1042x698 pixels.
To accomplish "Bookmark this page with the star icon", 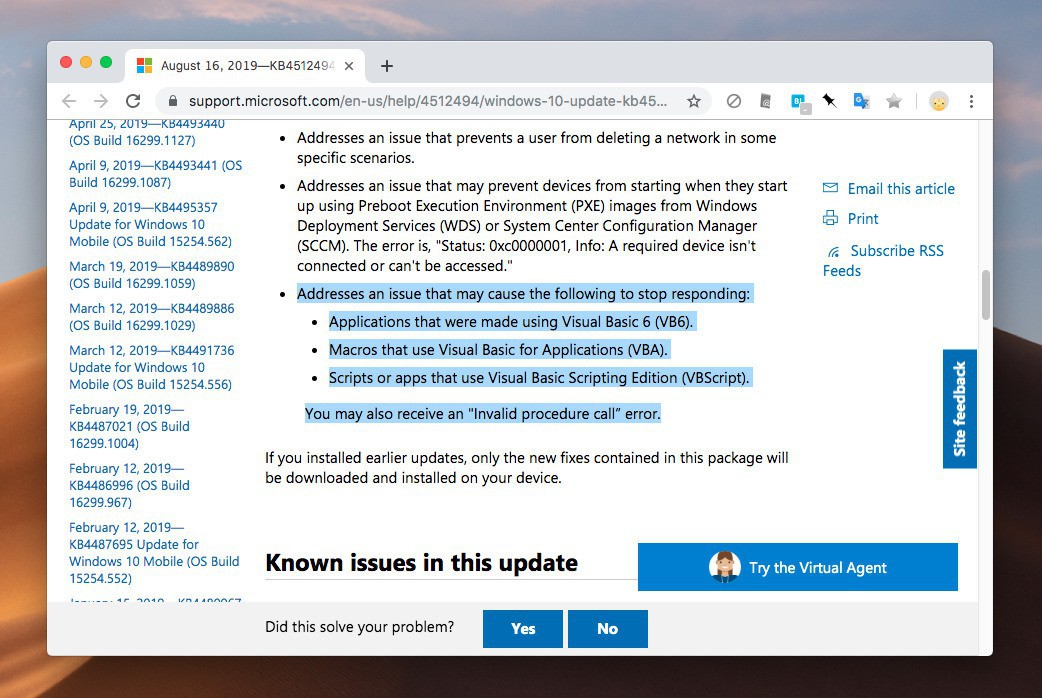I will coord(694,101).
